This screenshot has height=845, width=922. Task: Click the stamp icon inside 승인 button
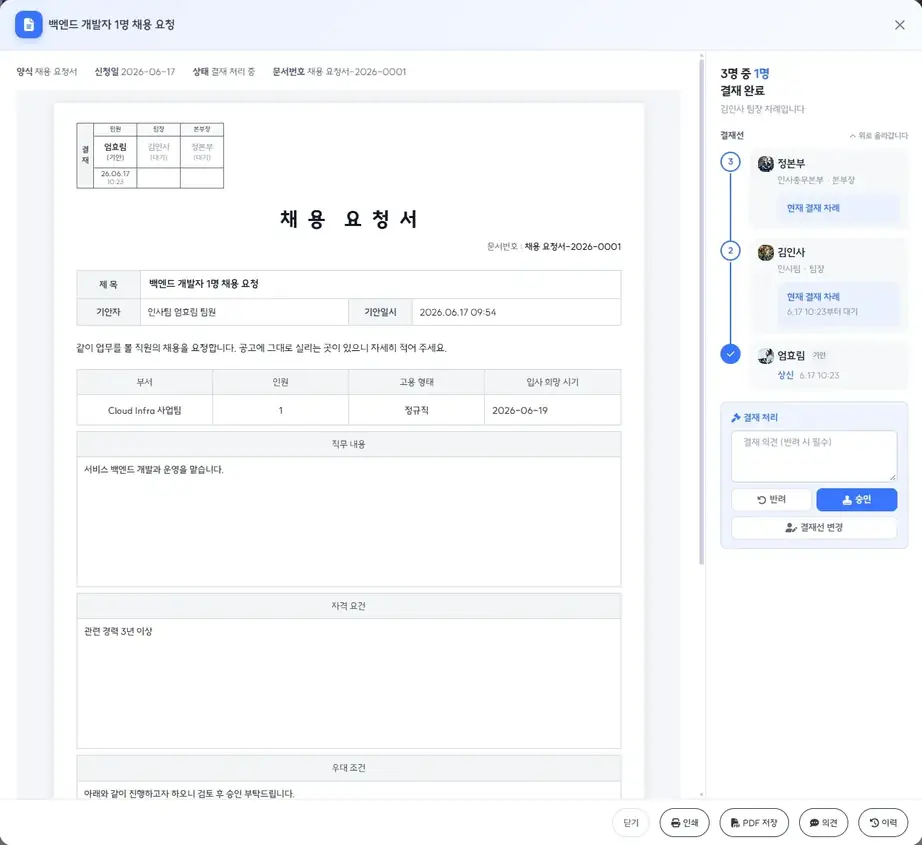pos(847,500)
